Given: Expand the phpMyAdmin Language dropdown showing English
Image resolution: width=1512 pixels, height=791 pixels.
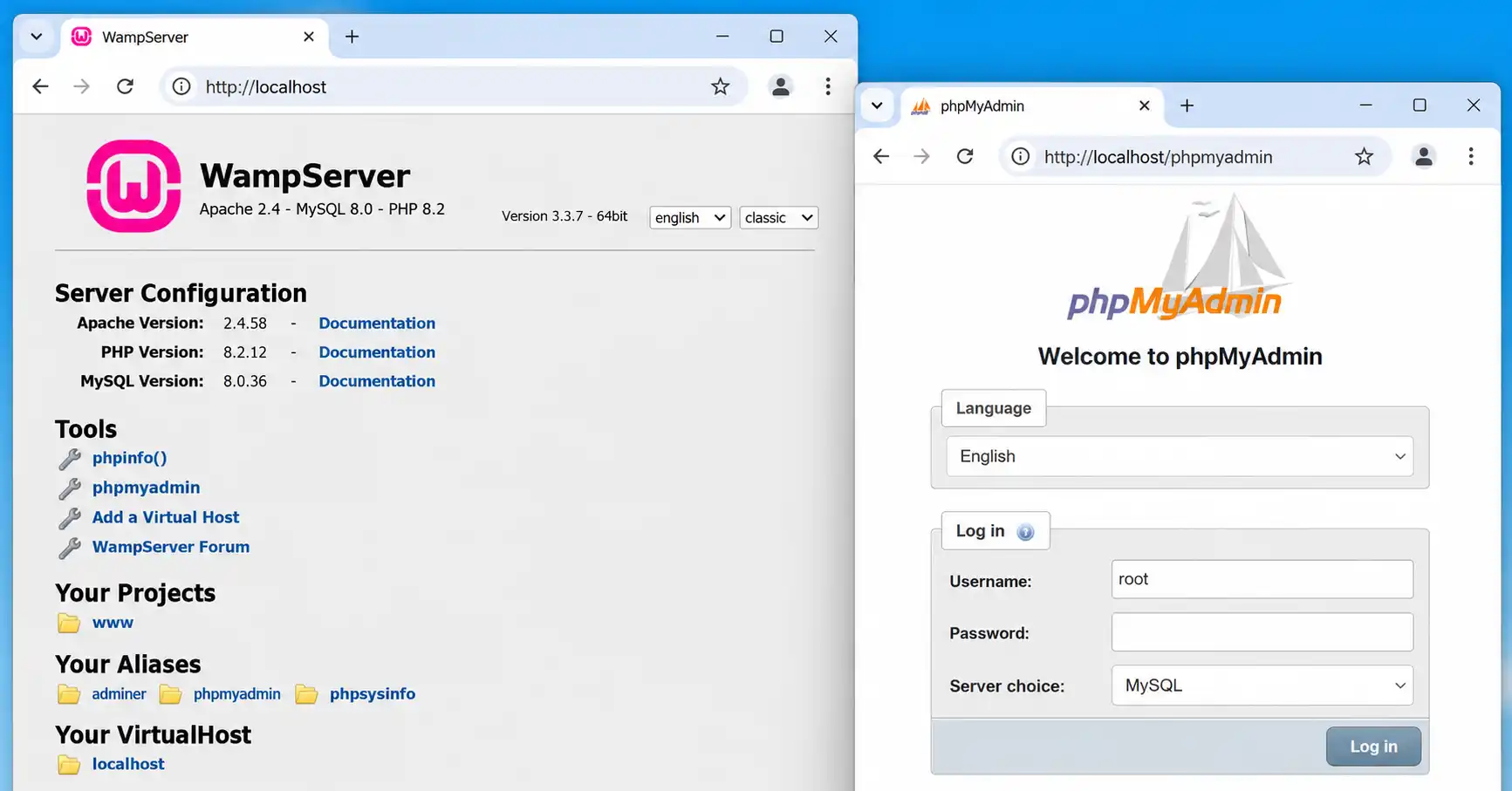Looking at the screenshot, I should (x=1180, y=456).
